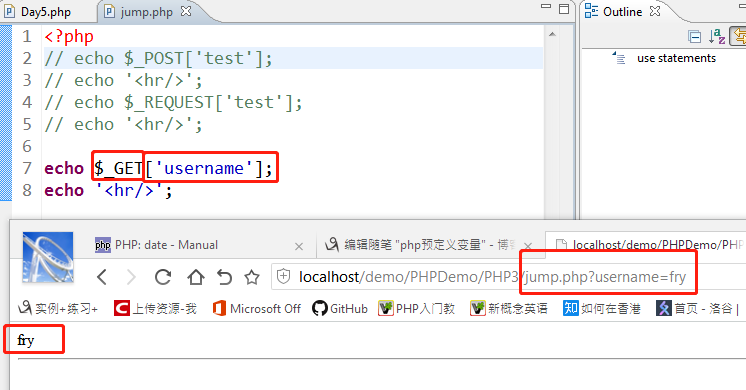The image size is (746, 390).
Task: Close the Outline view
Action: pos(655,11)
